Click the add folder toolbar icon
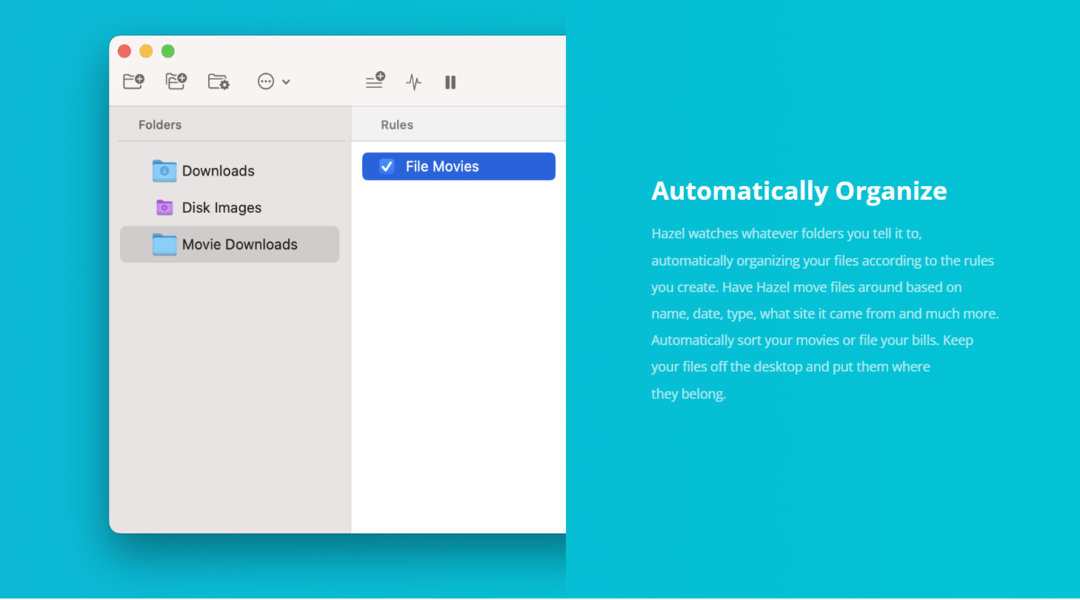Screen dimensions: 1080x600 (x=133, y=82)
